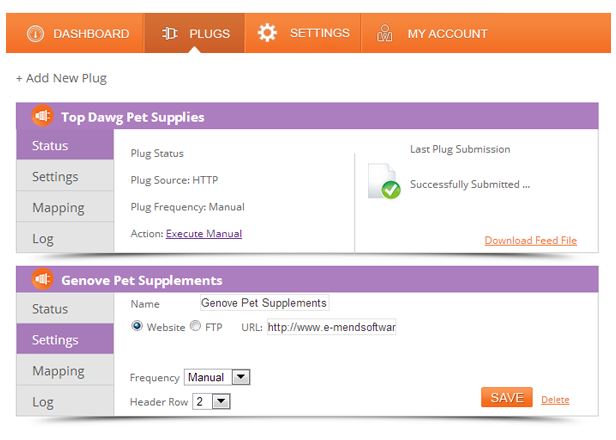Open Settings tab for Top Dawg Pet Supplies
Image resolution: width=616 pixels, height=440 pixels.
(55, 177)
